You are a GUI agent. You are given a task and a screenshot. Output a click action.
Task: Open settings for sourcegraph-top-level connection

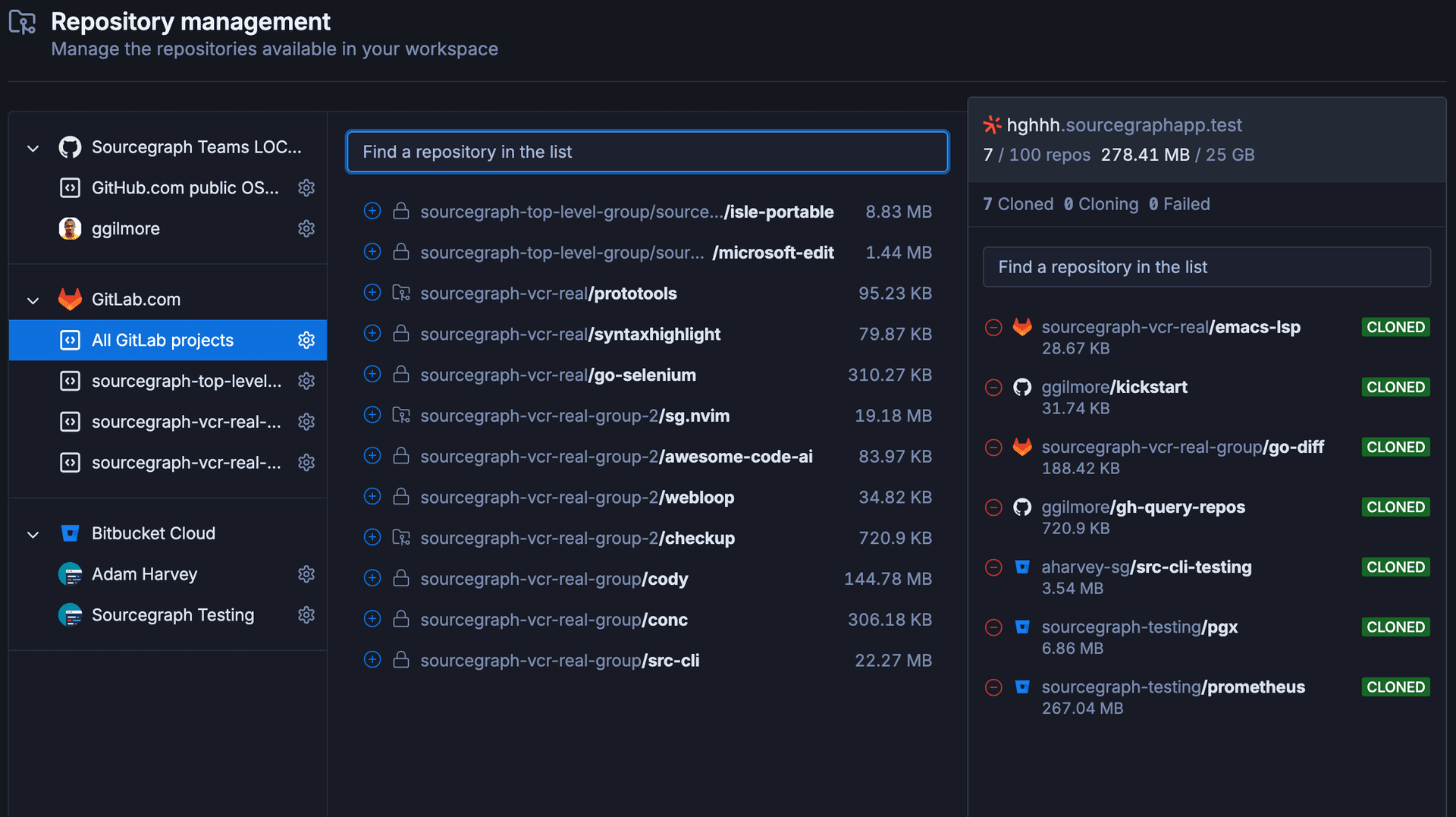pyautogui.click(x=306, y=381)
